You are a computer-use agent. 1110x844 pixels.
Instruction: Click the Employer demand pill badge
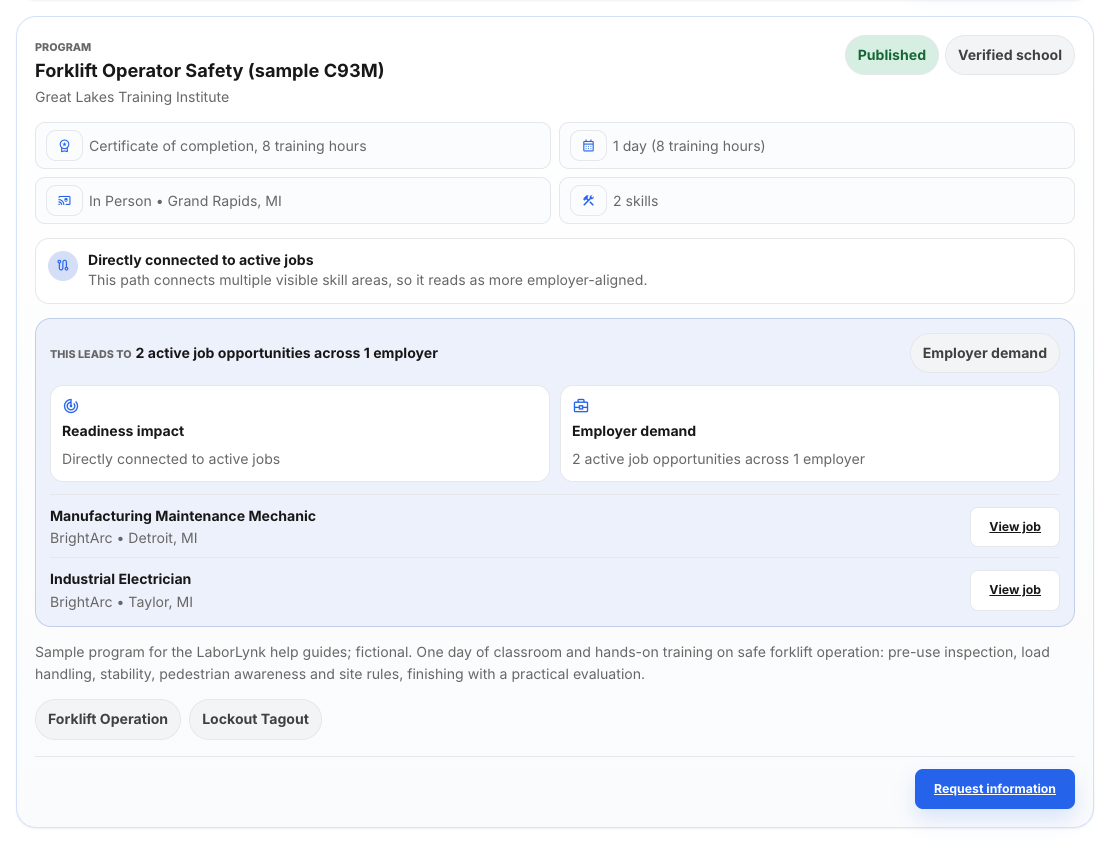point(984,353)
